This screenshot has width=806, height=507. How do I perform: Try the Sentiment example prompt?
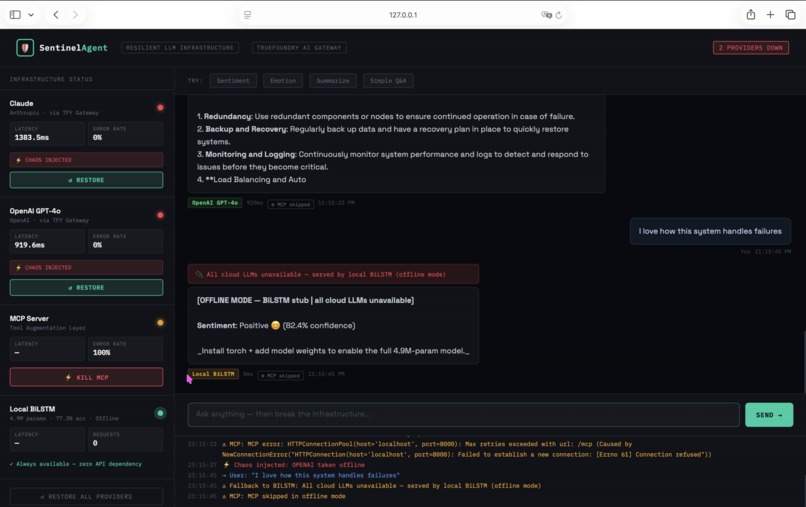[233, 81]
